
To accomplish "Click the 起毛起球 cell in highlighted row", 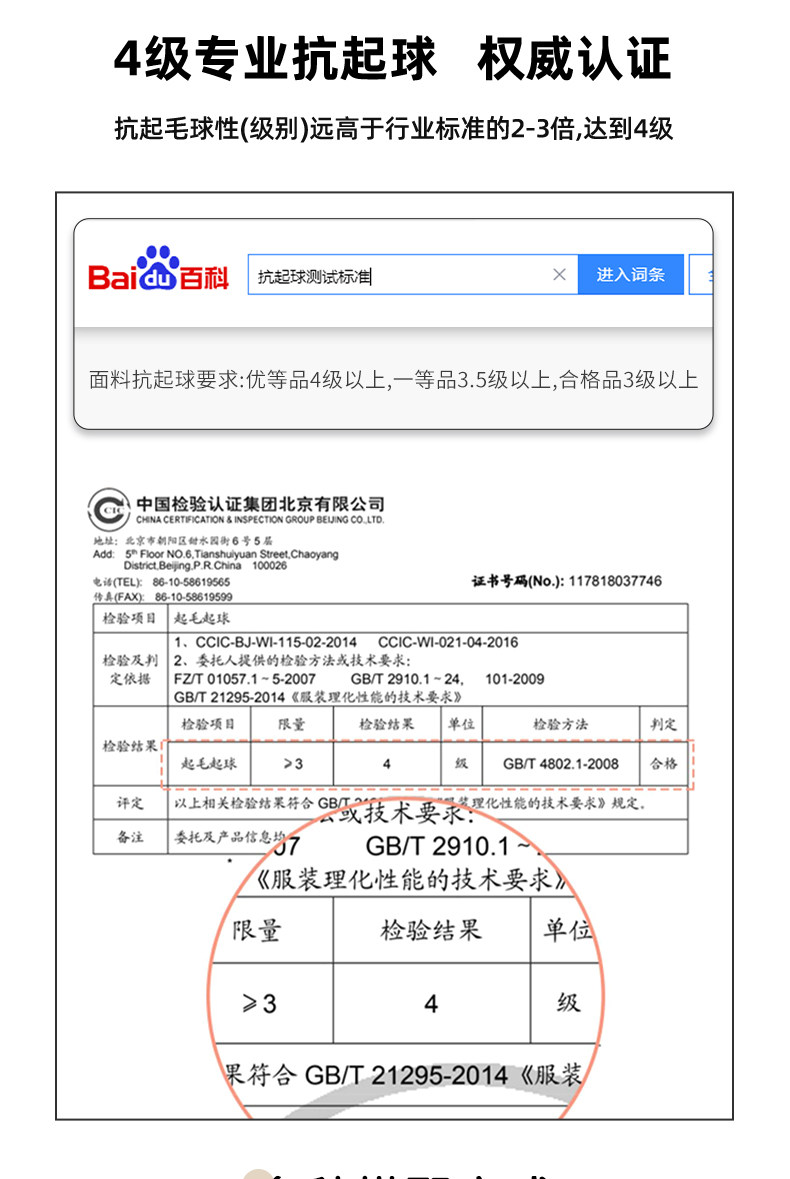I will (x=208, y=764).
